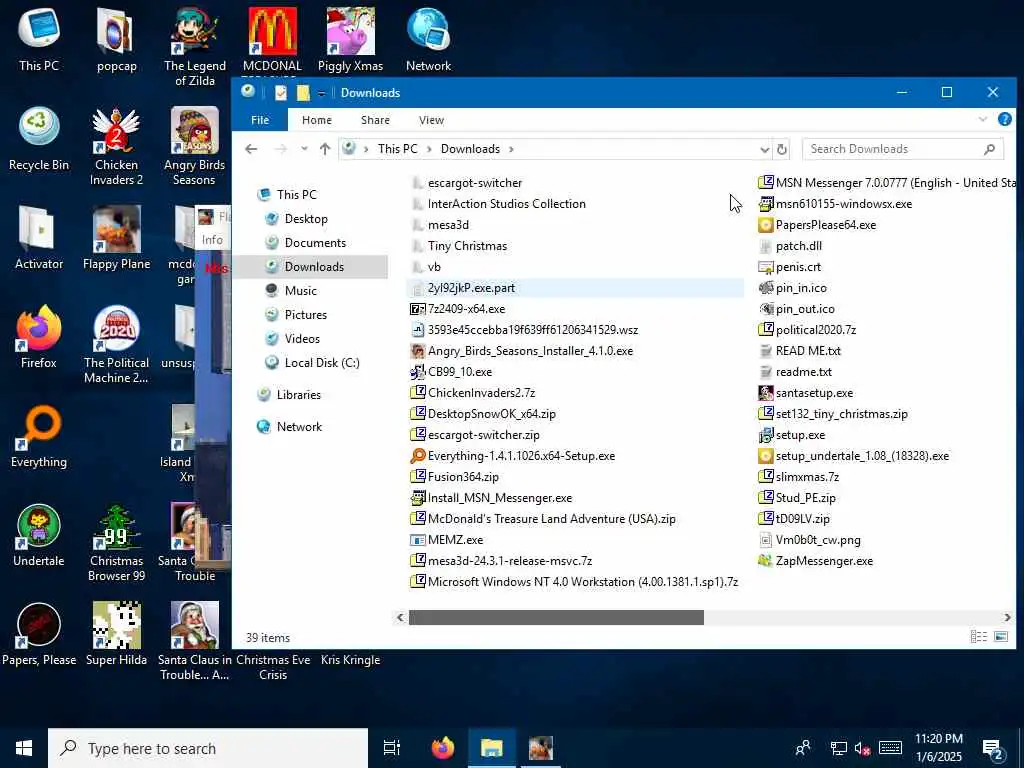Screen dimensions: 1024x768
Task: Select the Christmas Browser 99 desktop icon
Action: [x=116, y=542]
